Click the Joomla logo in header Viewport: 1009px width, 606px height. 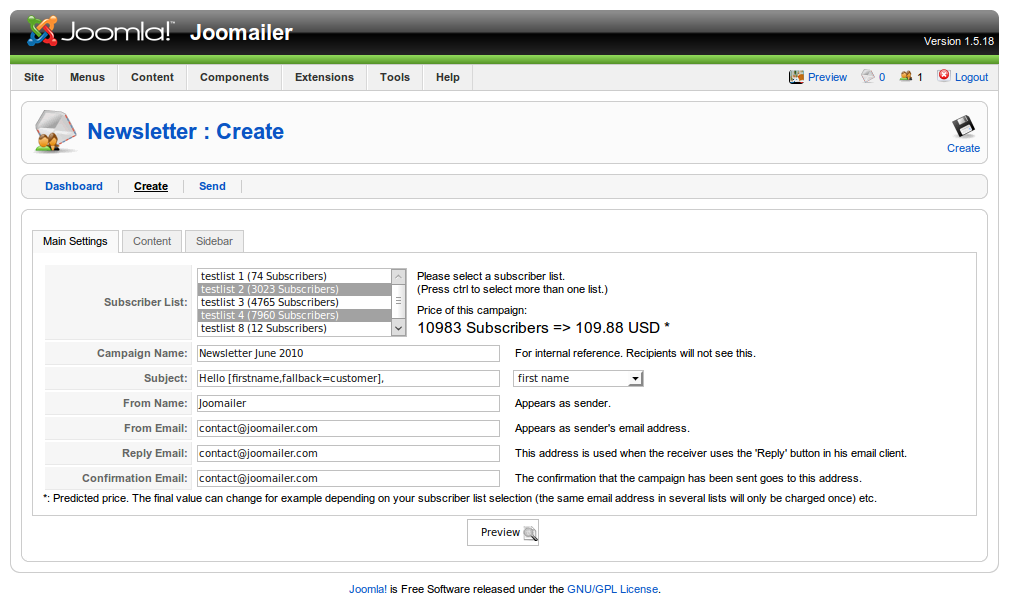click(x=100, y=32)
